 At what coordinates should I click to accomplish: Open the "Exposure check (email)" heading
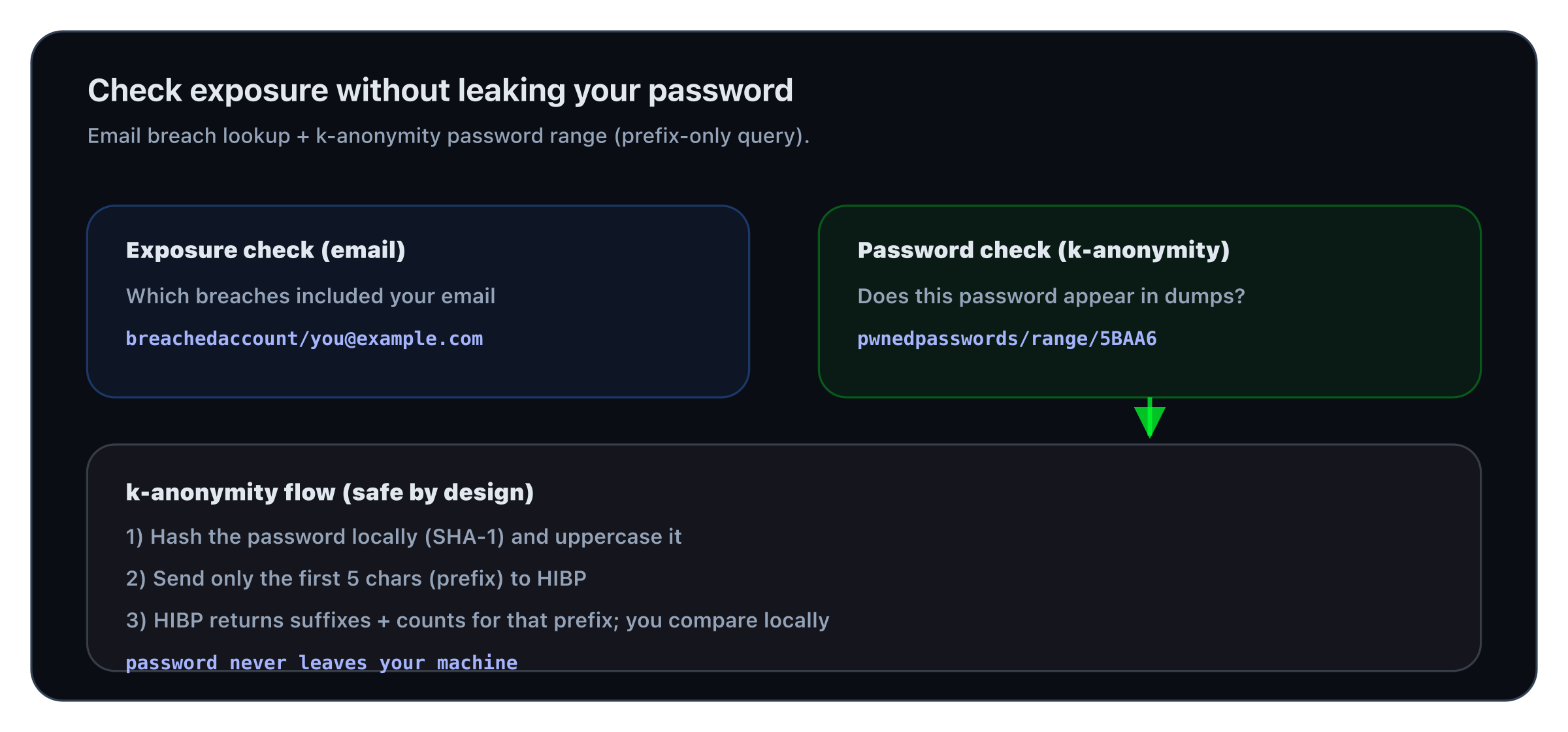point(265,250)
